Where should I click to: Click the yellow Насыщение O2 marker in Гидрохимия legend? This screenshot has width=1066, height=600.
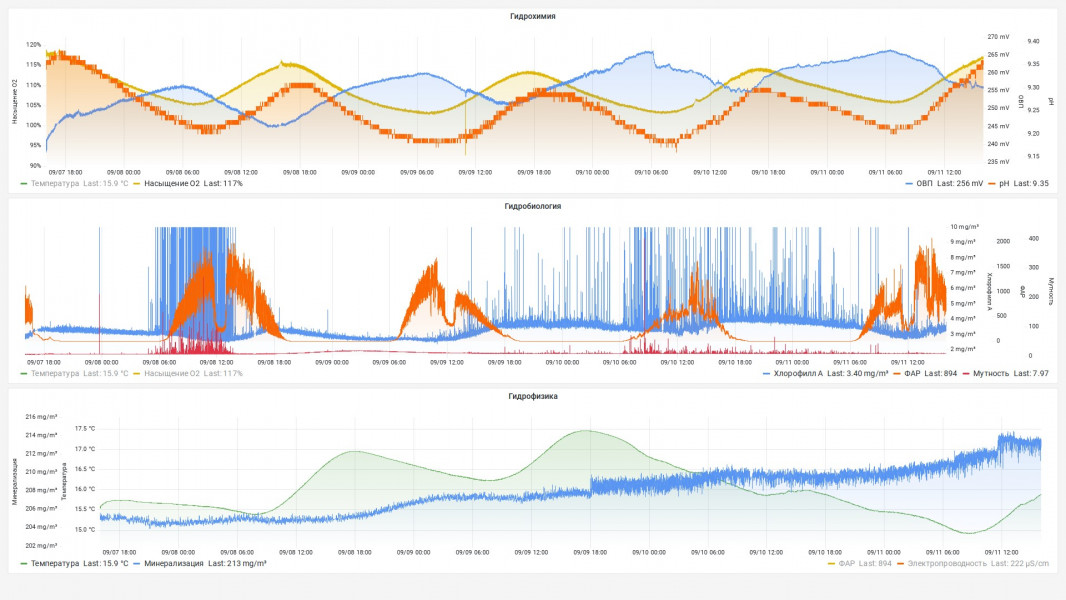[137, 184]
